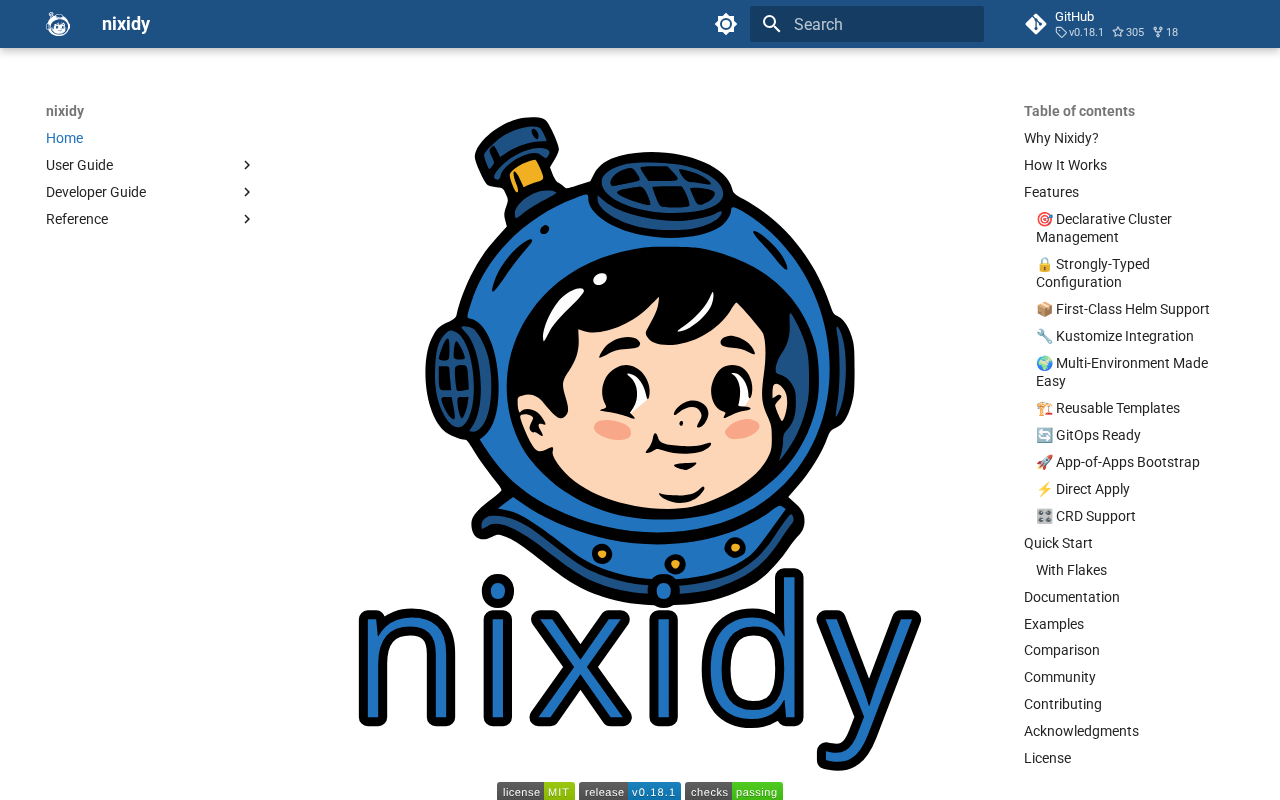Image resolution: width=1280 pixels, height=800 pixels.
Task: Click the Table of contents heading
Action: coord(1079,111)
